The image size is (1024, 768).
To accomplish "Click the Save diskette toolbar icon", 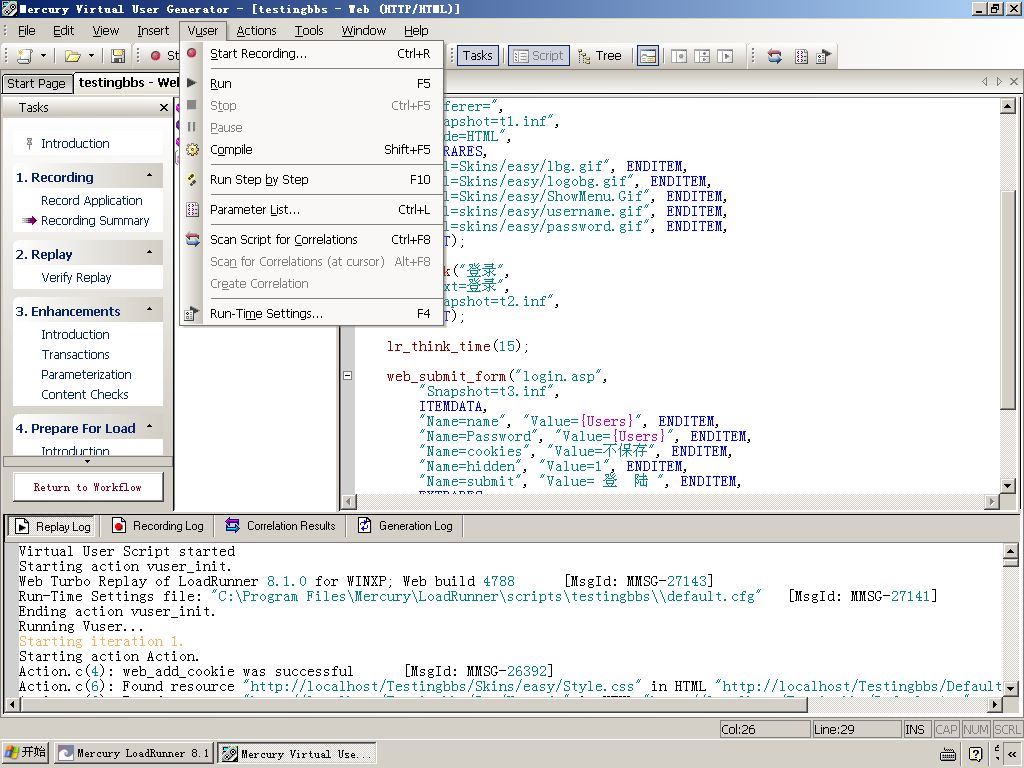I will 118,56.
